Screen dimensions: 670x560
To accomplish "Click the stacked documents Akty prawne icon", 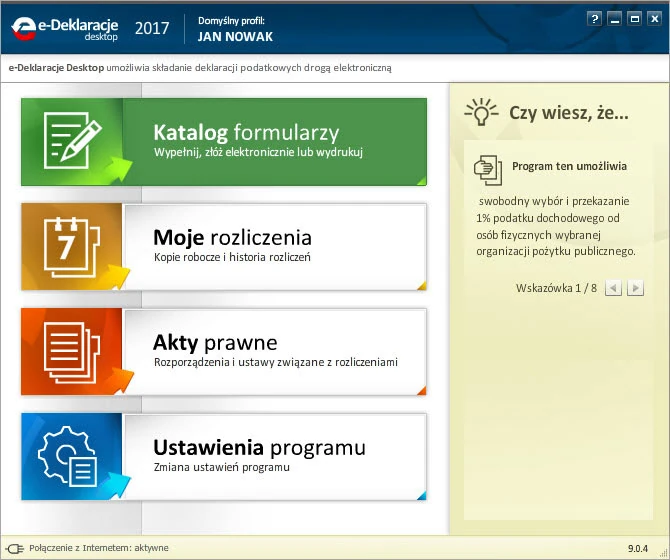I will 71,352.
